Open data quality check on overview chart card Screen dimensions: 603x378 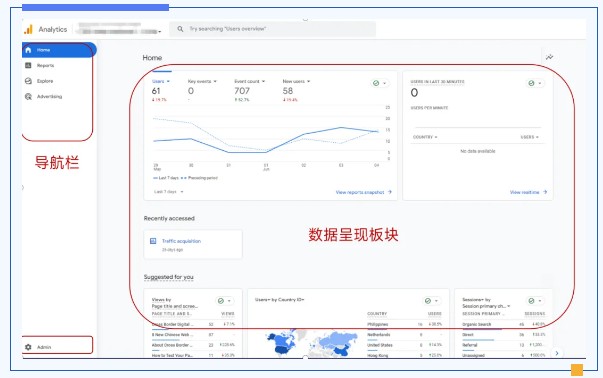(x=380, y=83)
